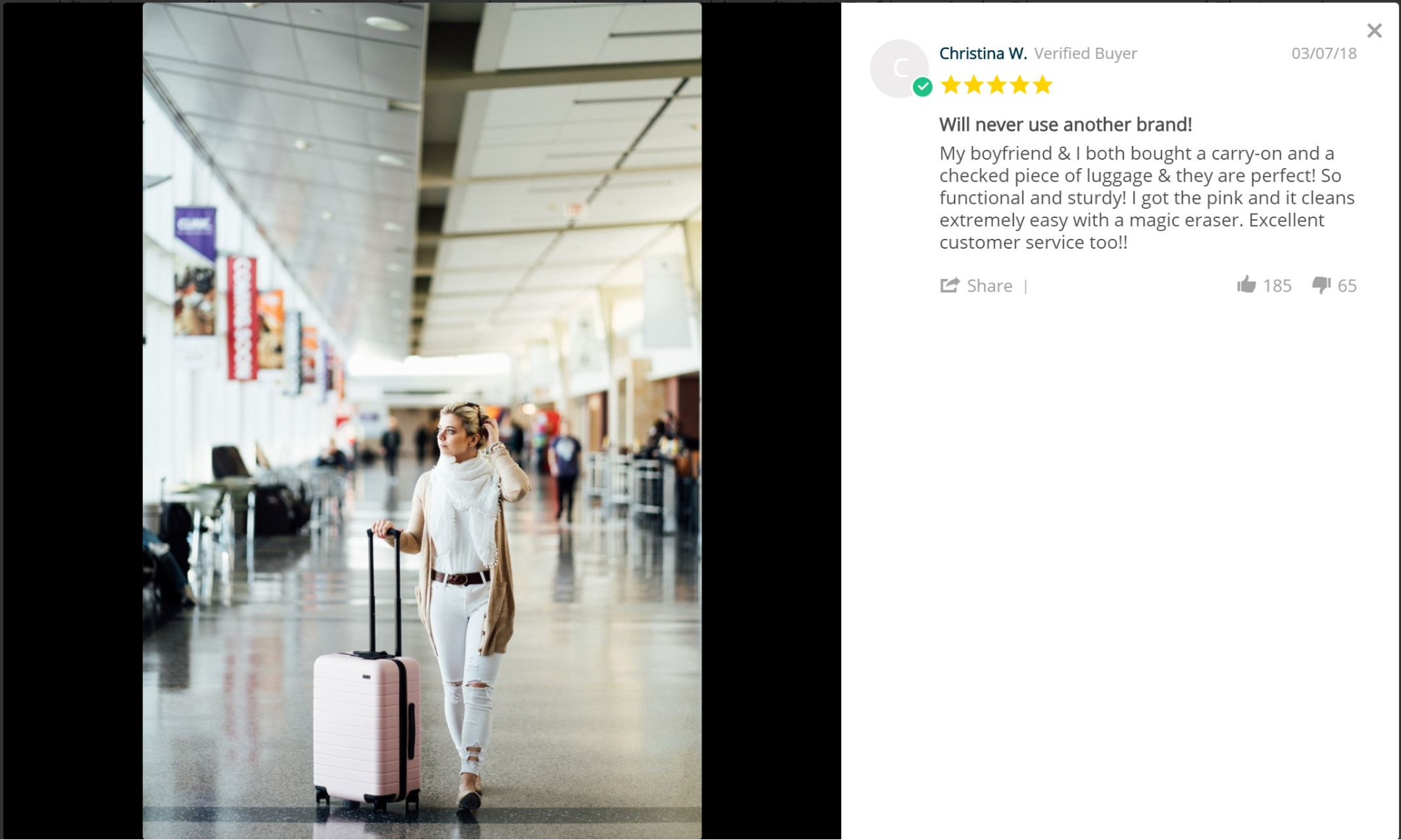Close the review lightbox with the X

[x=1374, y=31]
